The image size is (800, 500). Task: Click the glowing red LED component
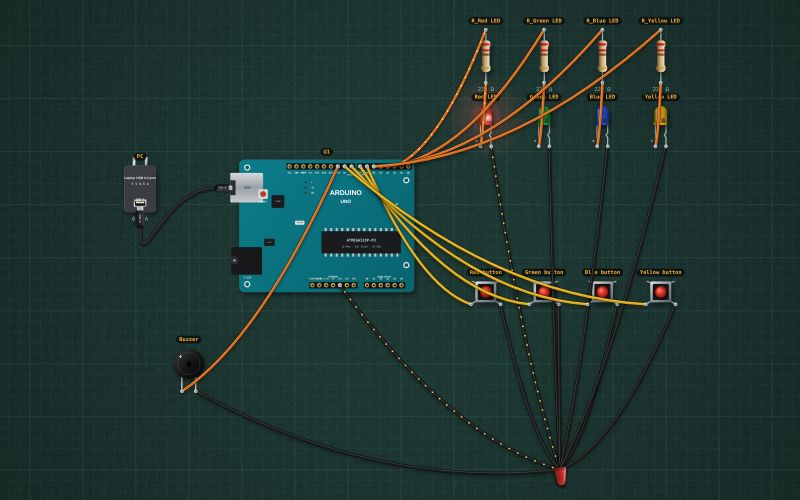[487, 118]
